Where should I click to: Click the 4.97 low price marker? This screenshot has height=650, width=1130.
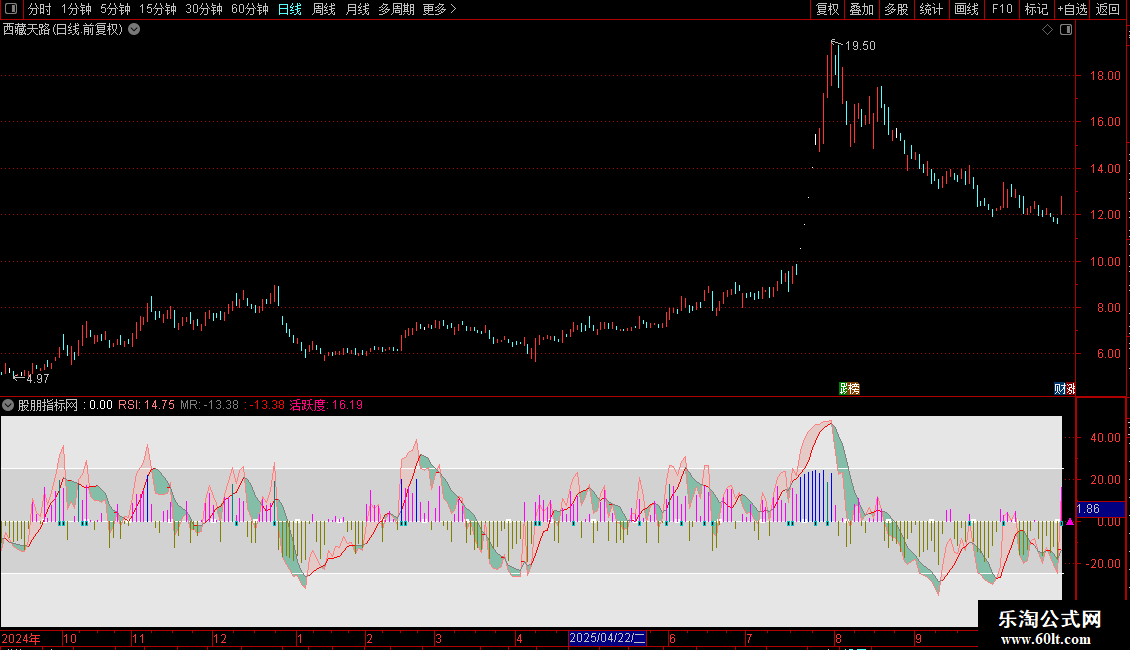[37, 378]
